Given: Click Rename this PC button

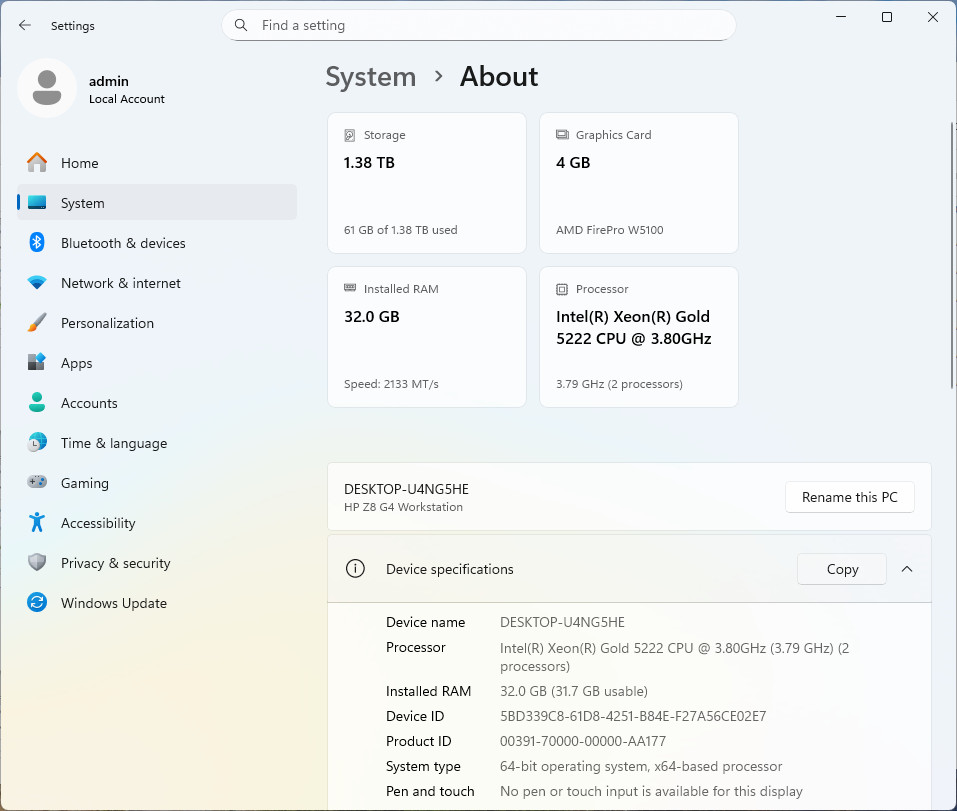Looking at the screenshot, I should point(850,497).
